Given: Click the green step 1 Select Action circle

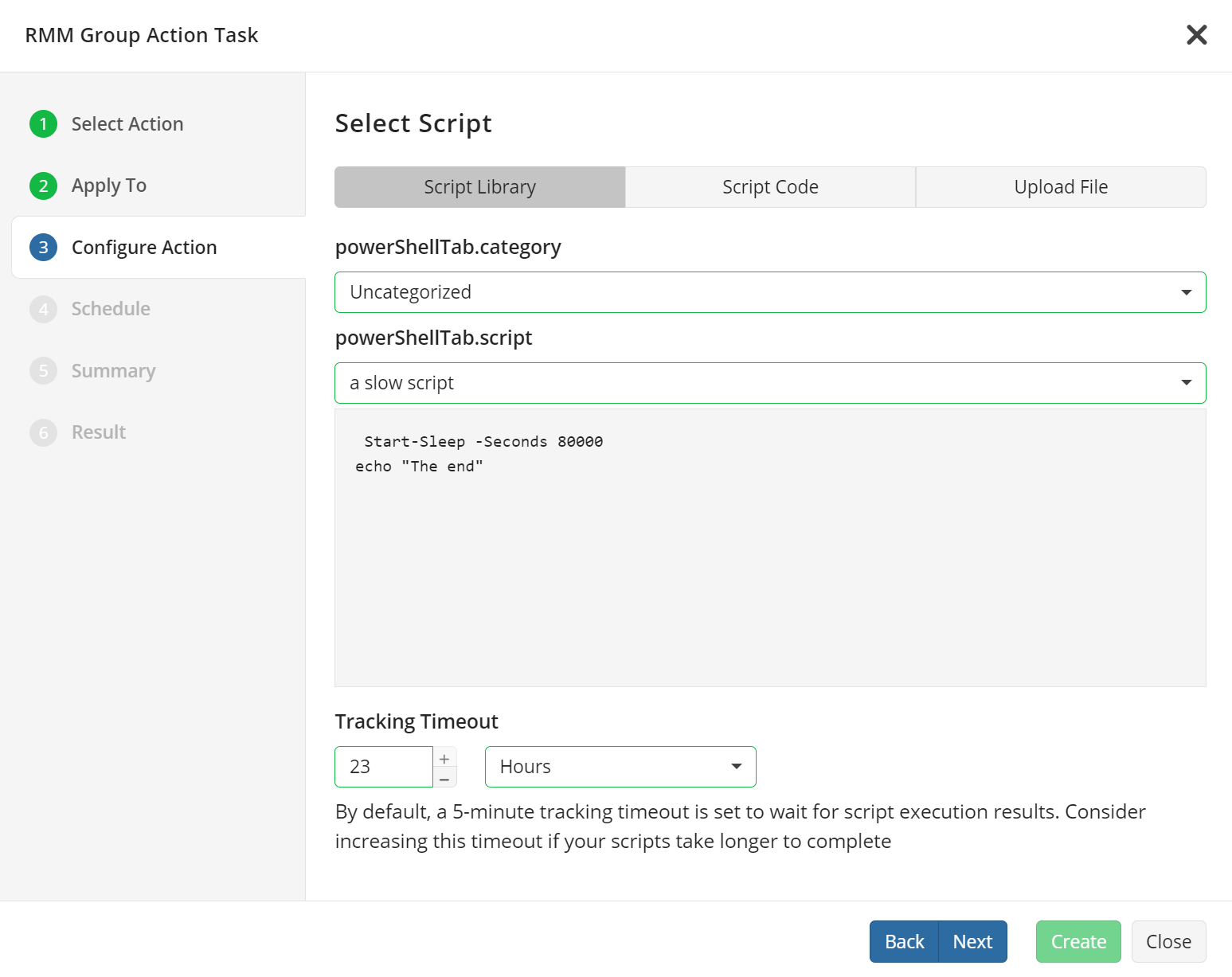Looking at the screenshot, I should point(43,123).
